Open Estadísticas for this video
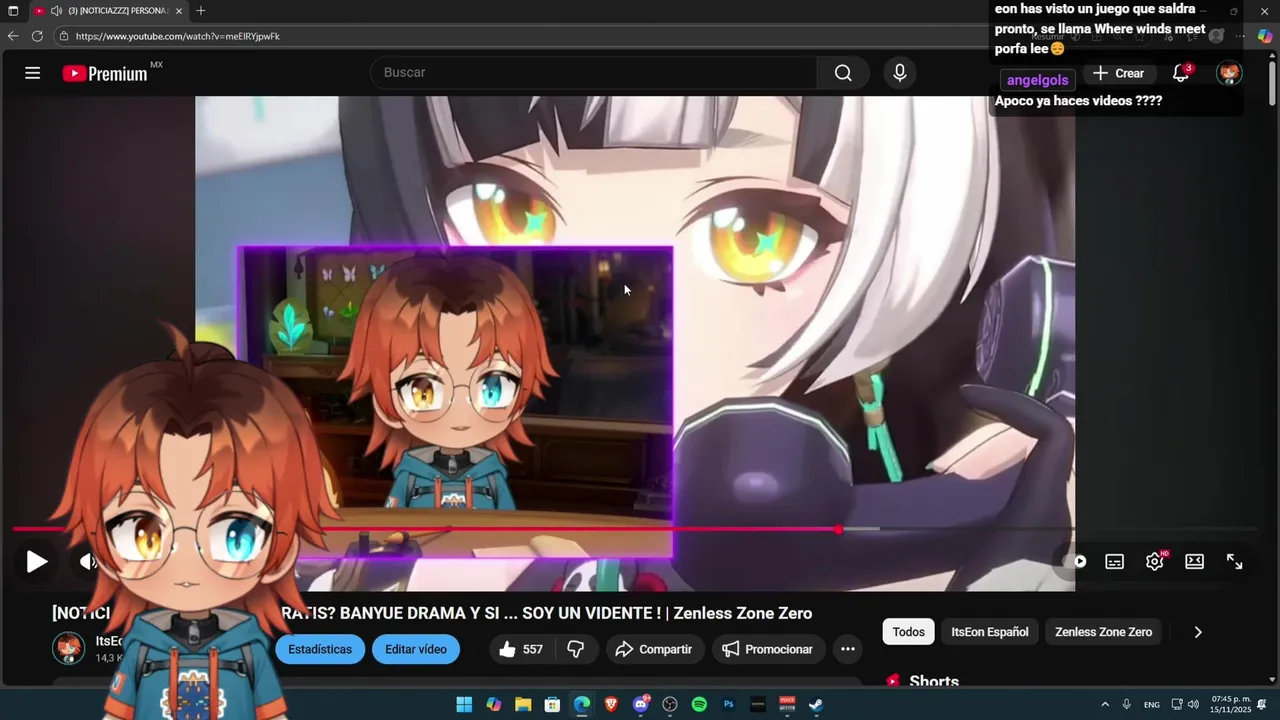 pyautogui.click(x=320, y=649)
